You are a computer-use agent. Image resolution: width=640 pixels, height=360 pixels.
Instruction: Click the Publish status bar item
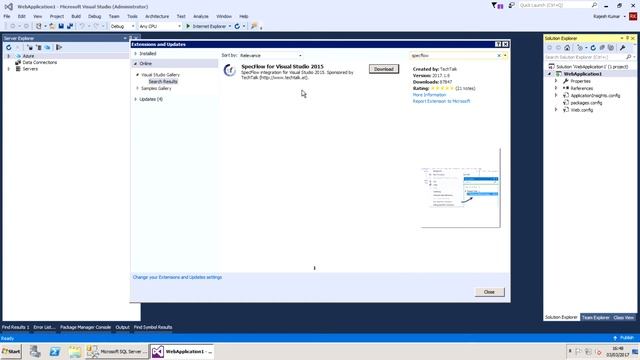click(624, 338)
